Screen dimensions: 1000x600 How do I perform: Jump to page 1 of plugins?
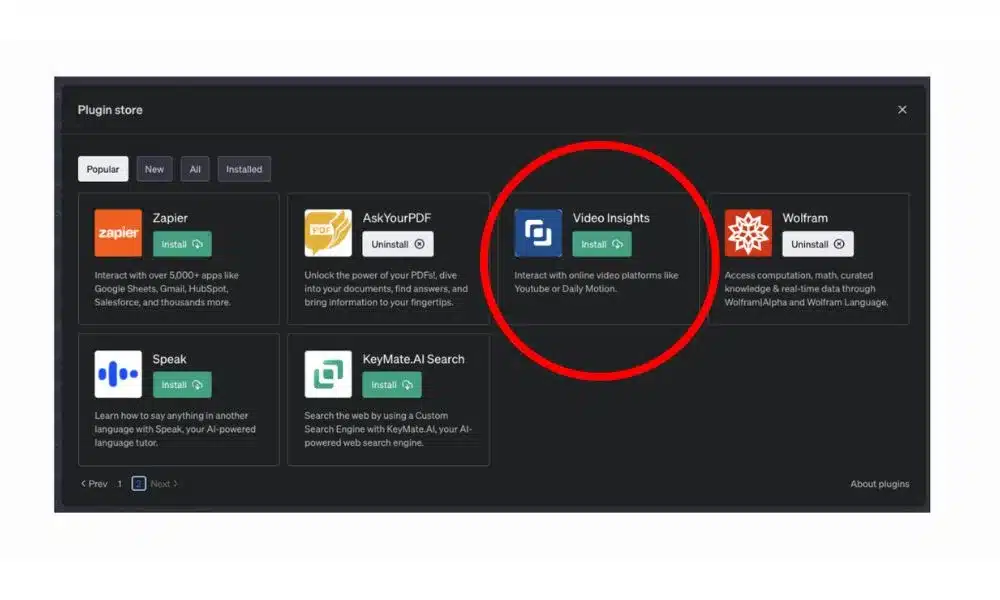[x=119, y=483]
